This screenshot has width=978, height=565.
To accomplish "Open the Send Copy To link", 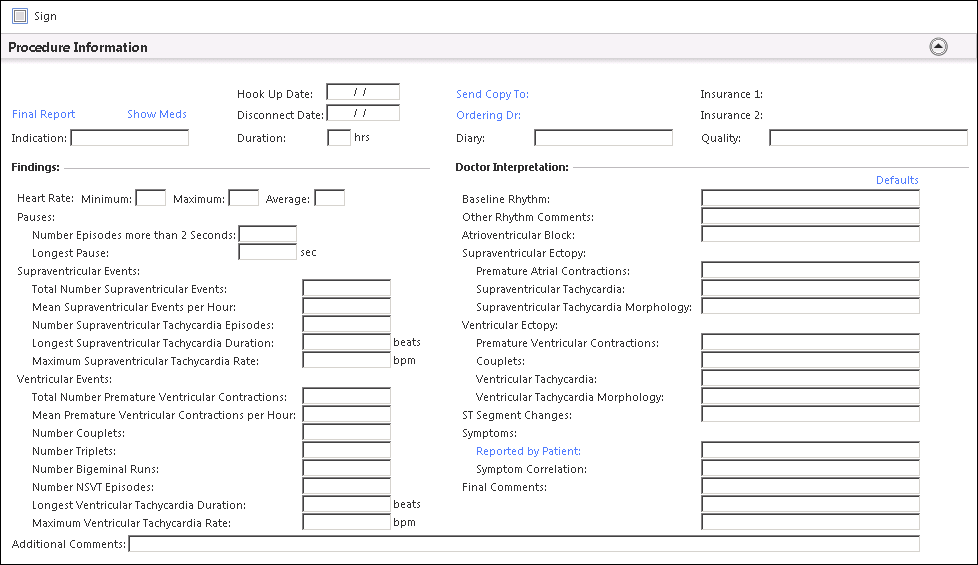I will 492,94.
